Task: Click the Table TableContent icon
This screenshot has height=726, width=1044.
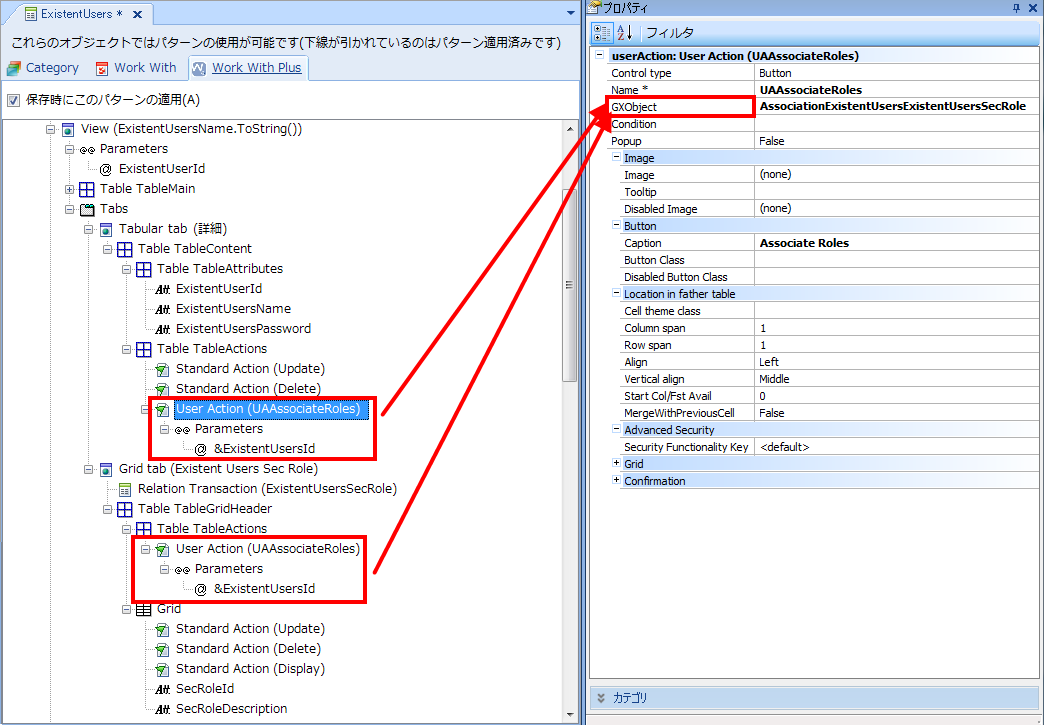Action: (x=125, y=249)
